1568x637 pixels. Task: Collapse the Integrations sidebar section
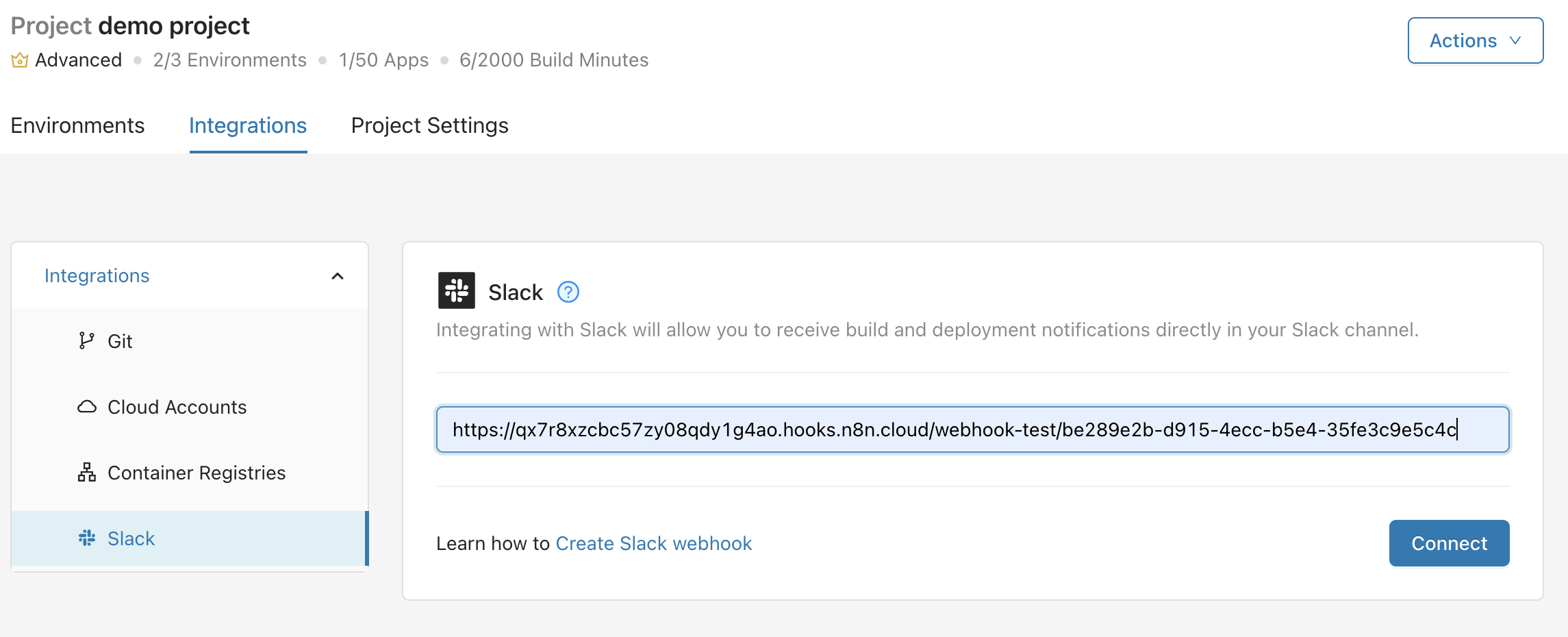tap(338, 276)
